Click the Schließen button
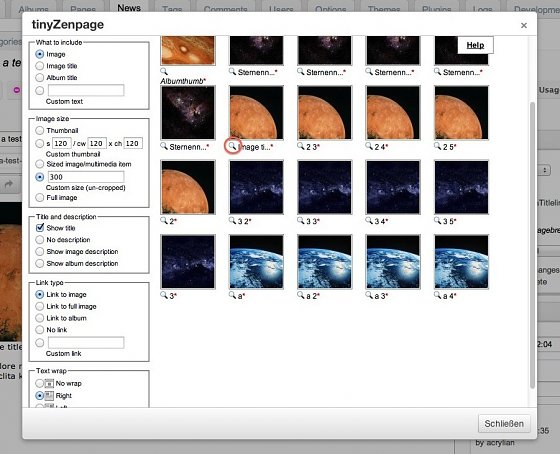The height and width of the screenshot is (454, 560). [x=504, y=424]
